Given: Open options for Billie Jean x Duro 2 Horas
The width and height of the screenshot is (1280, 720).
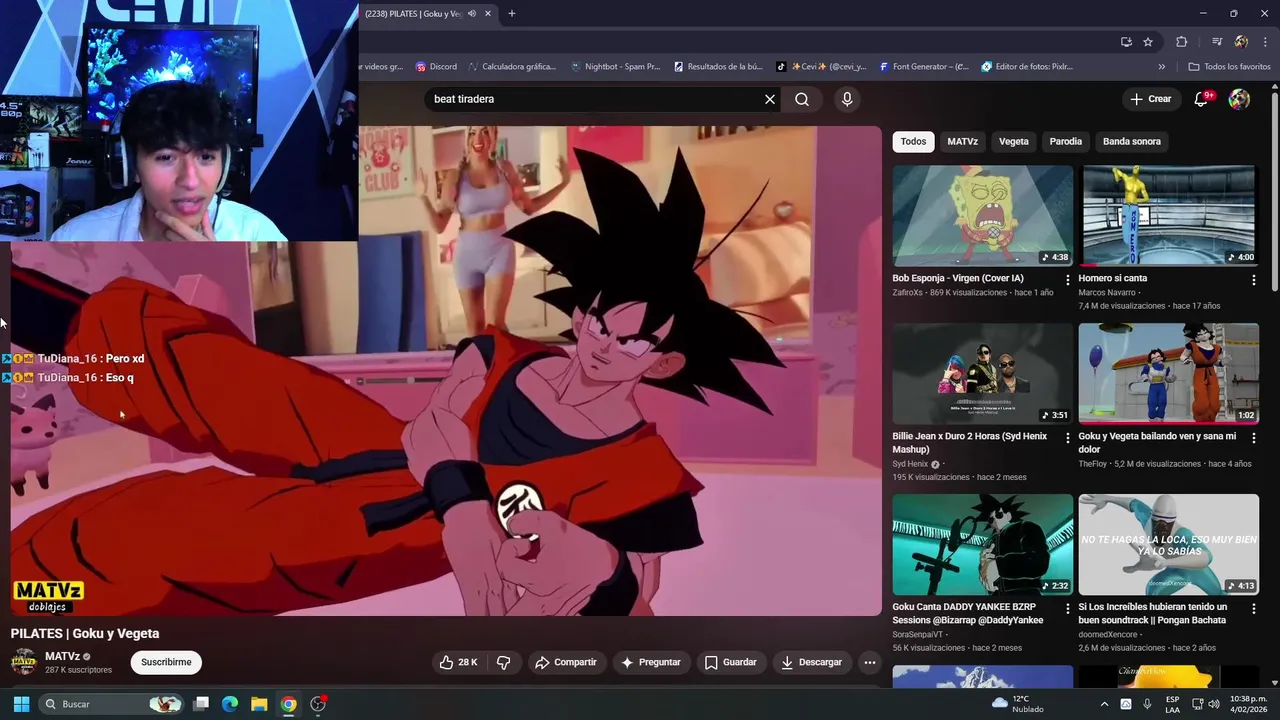Looking at the screenshot, I should click(x=1067, y=438).
